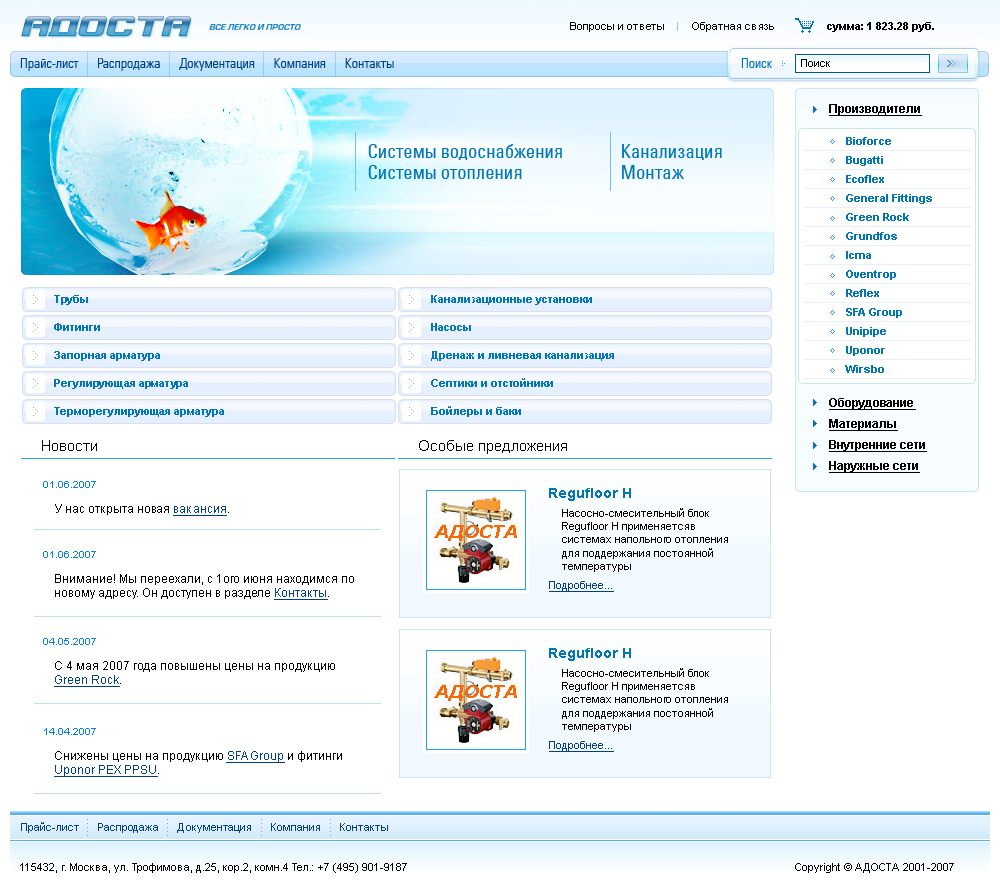Open the Документация menu item
Screen dimensions: 1000x896
tap(214, 62)
